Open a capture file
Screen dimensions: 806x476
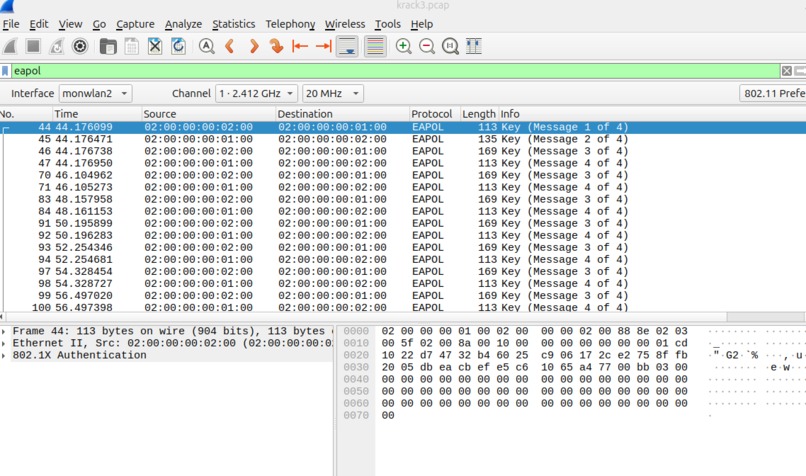(108, 46)
